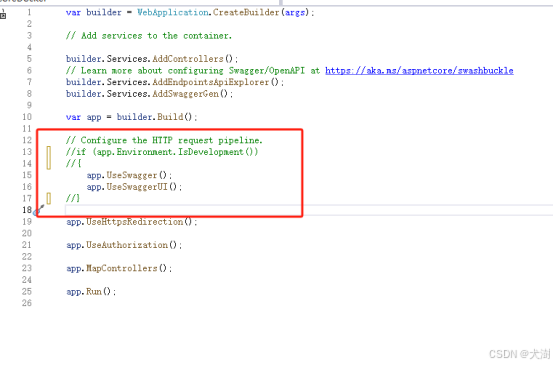Click the commented opening brace on line 14

(x=73, y=164)
